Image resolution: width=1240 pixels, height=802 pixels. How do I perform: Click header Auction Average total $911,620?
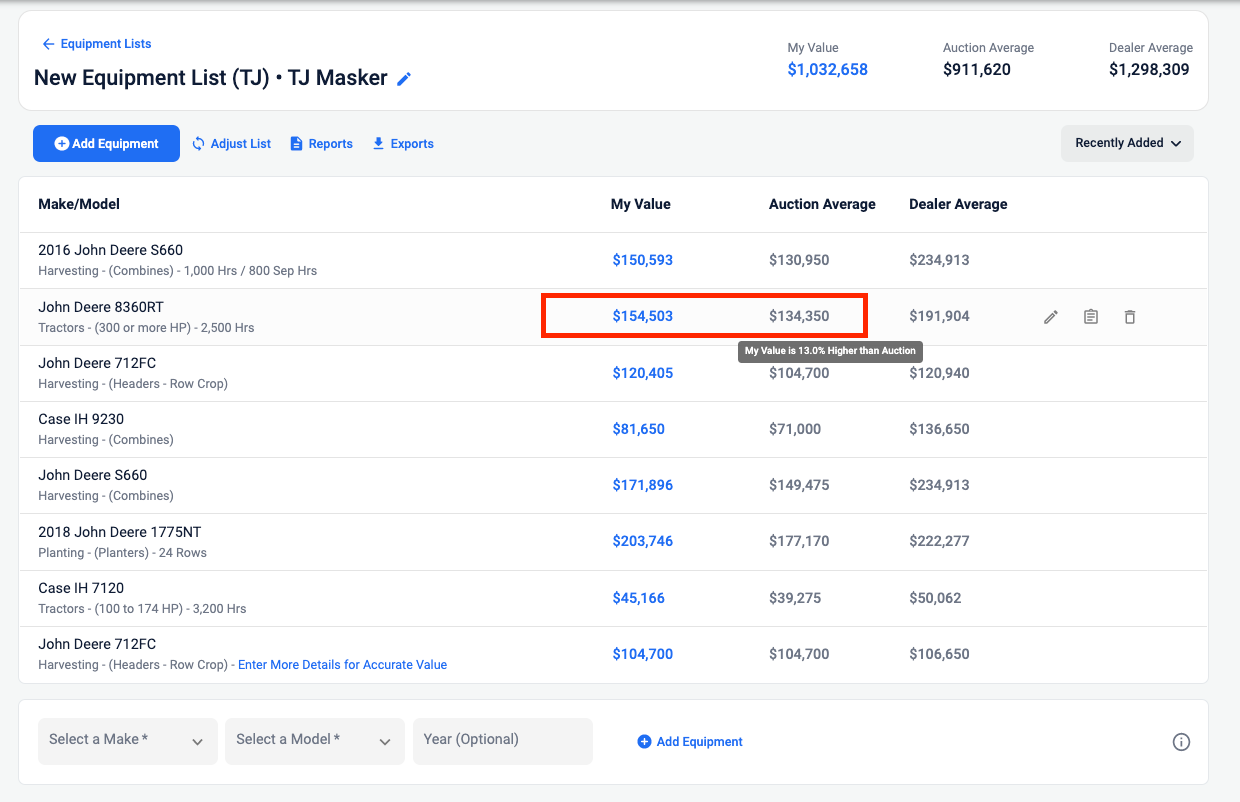click(x=977, y=70)
